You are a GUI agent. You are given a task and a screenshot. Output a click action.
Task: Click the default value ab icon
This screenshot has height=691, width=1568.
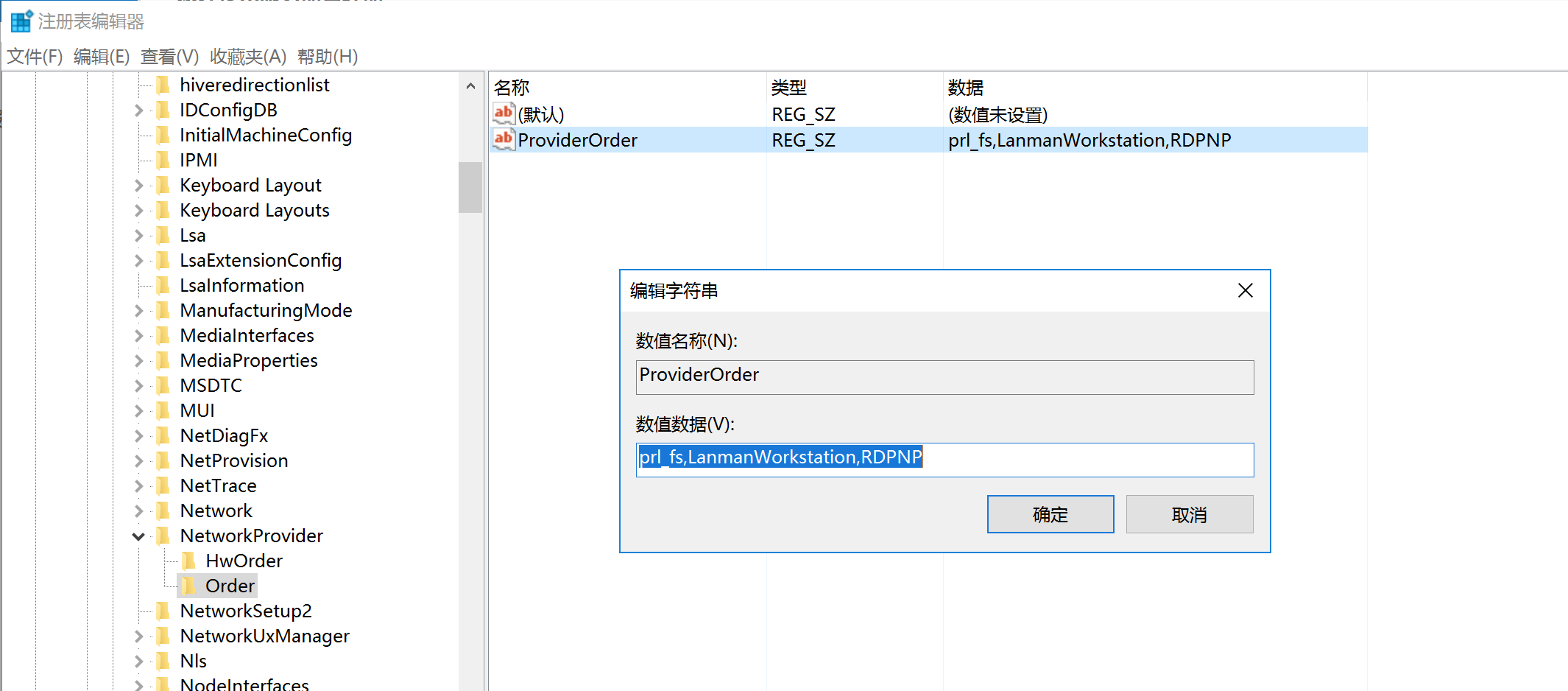[504, 113]
